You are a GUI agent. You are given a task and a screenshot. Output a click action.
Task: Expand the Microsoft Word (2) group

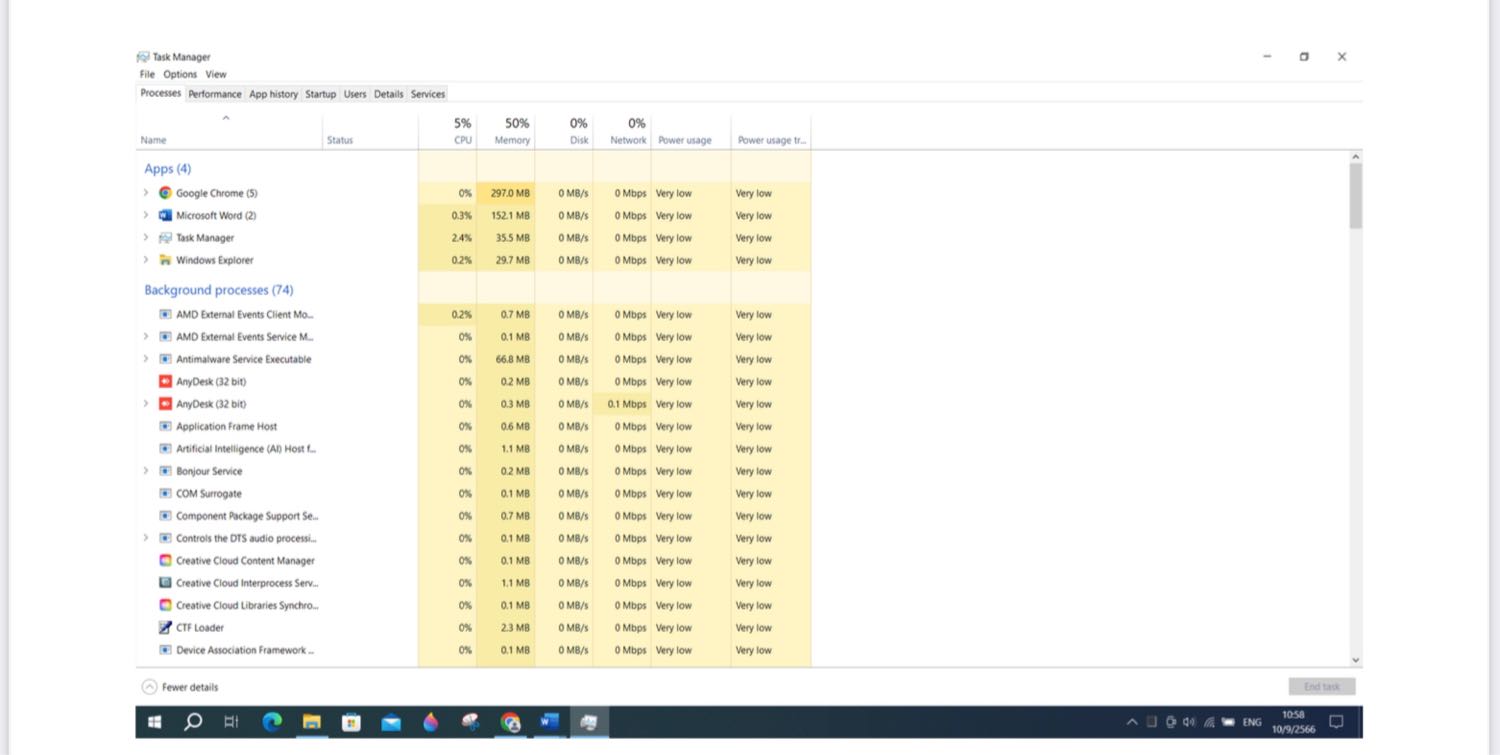[146, 215]
